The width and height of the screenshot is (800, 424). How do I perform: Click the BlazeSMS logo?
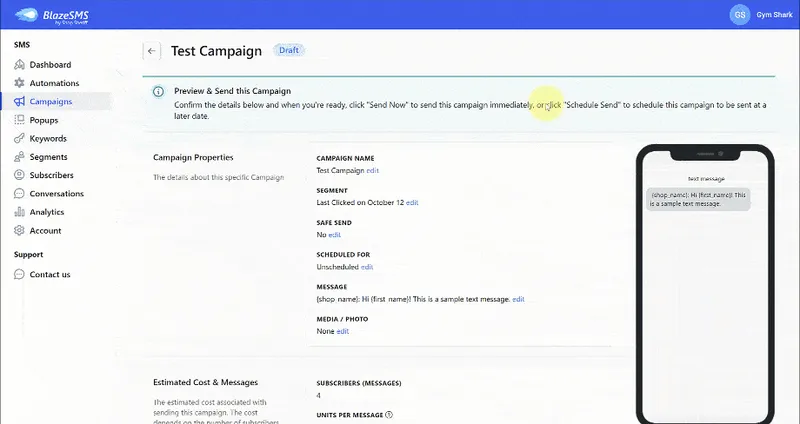click(x=52, y=15)
